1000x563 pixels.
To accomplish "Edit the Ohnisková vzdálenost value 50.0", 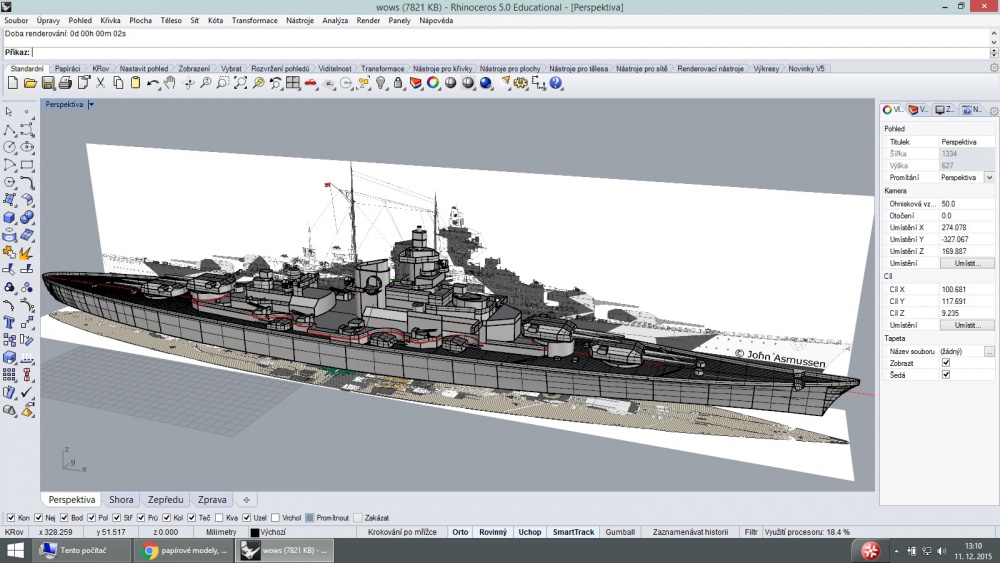I will (967, 204).
